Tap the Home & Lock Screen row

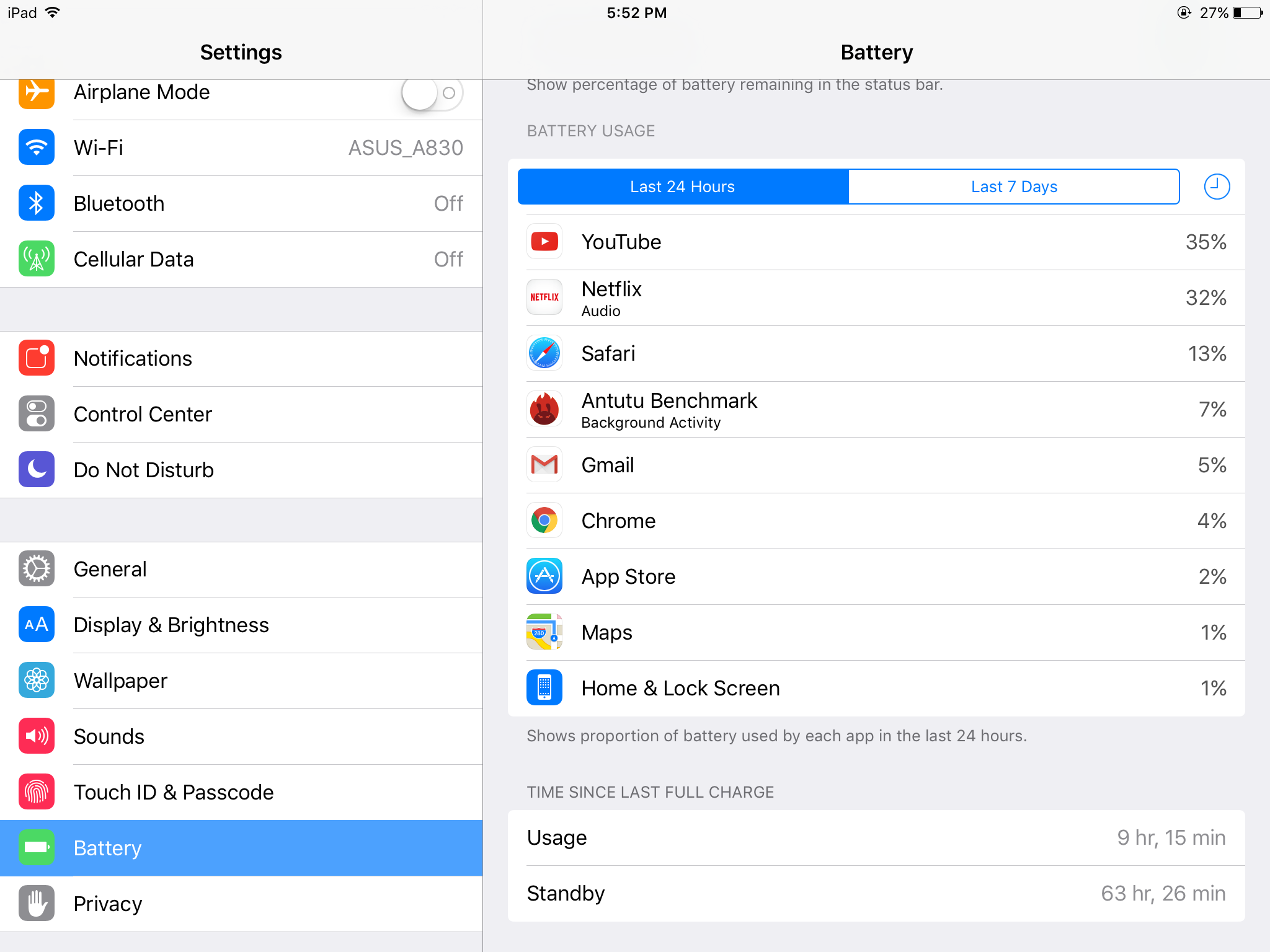pyautogui.click(x=876, y=689)
